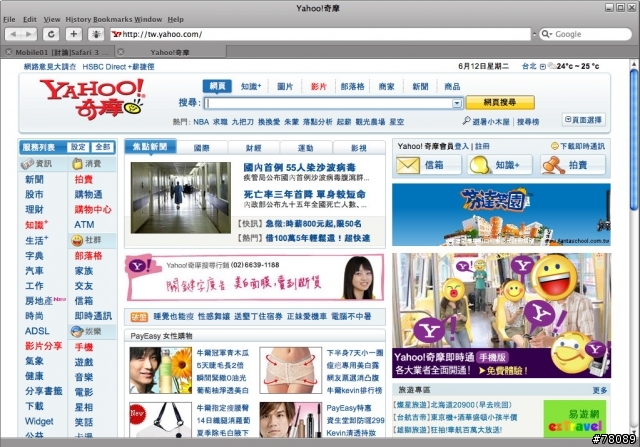Click the Google search input field
This screenshot has width=640, height=447.
pos(586,34)
